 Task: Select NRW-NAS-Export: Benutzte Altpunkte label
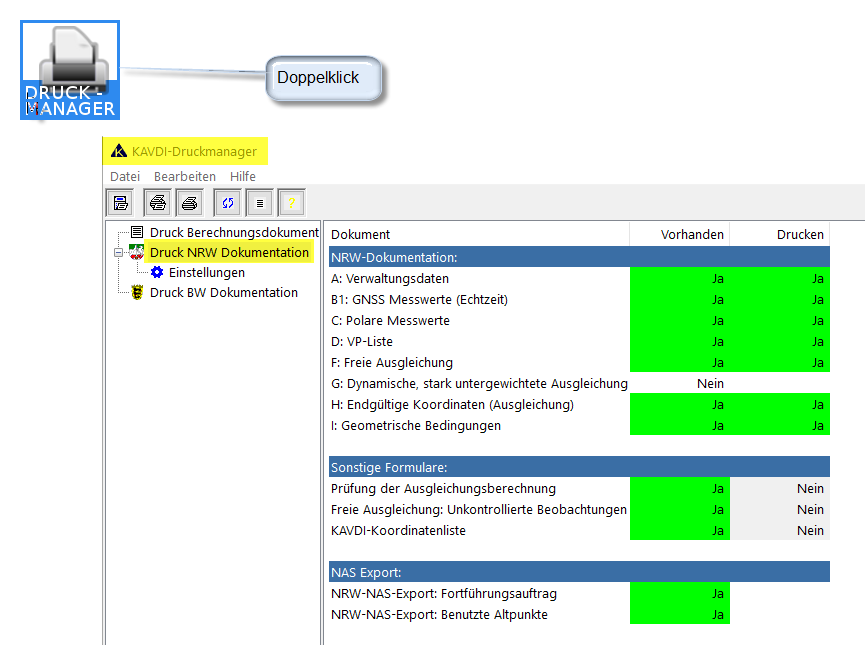click(x=439, y=615)
